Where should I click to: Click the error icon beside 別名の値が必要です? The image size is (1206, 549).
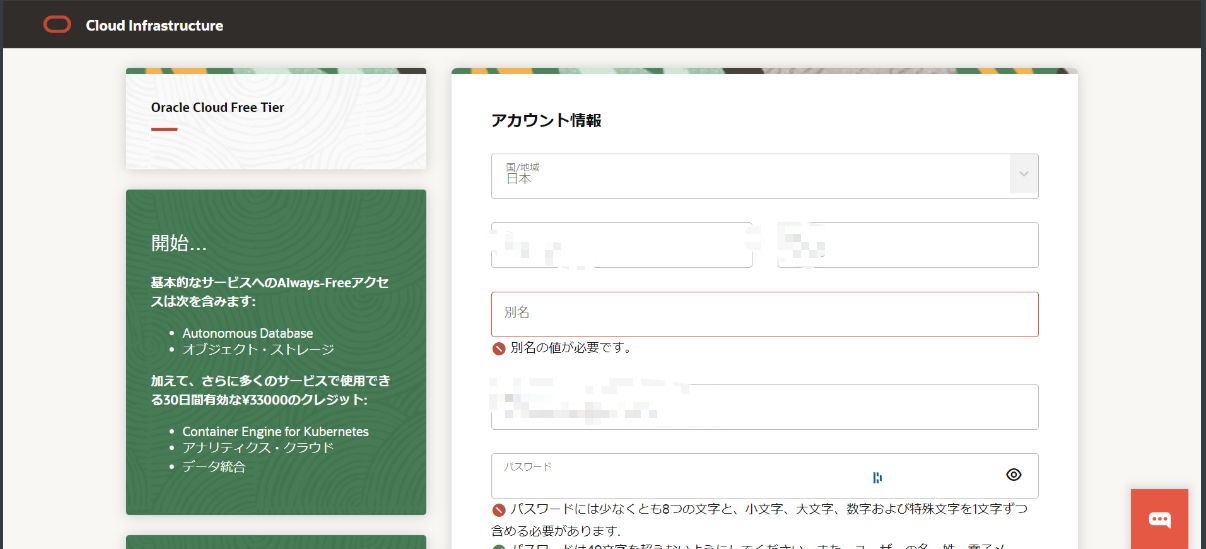[498, 348]
